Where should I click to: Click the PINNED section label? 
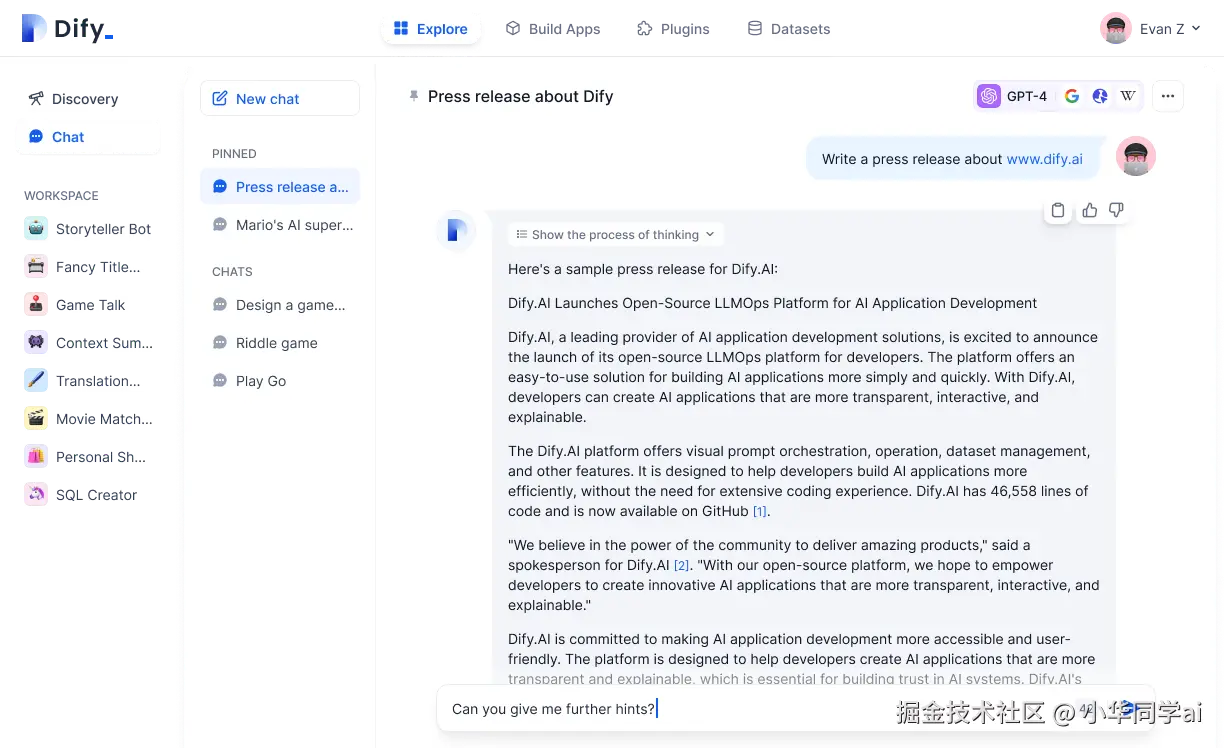[x=234, y=154]
